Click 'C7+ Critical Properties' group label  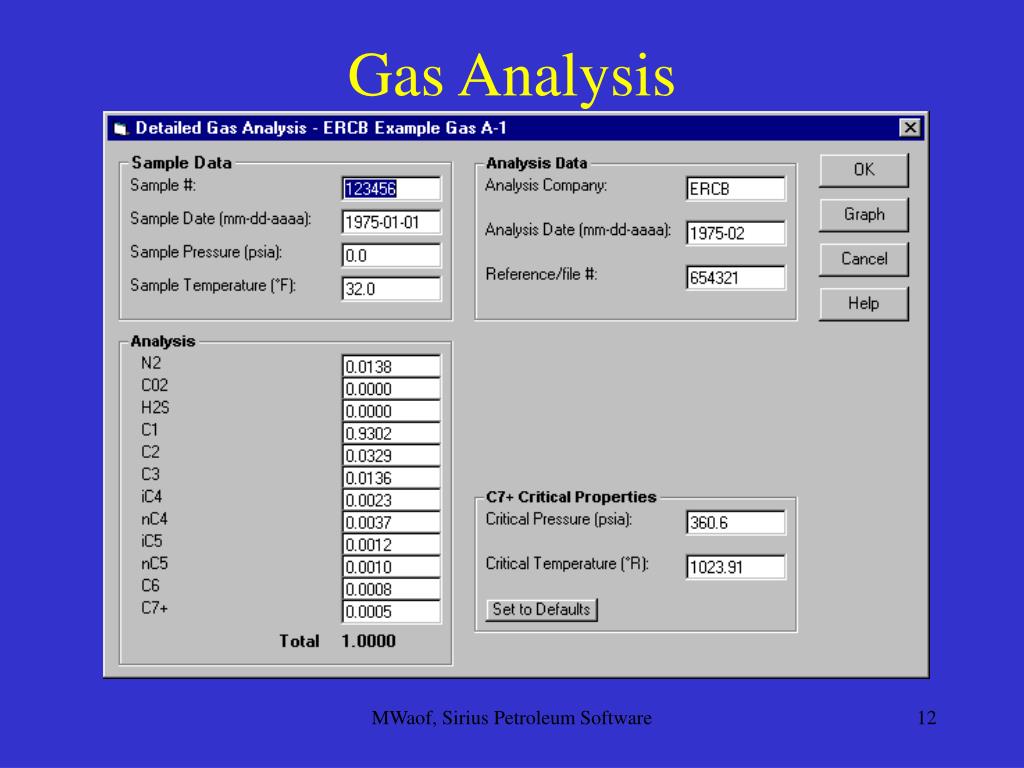[x=571, y=497]
